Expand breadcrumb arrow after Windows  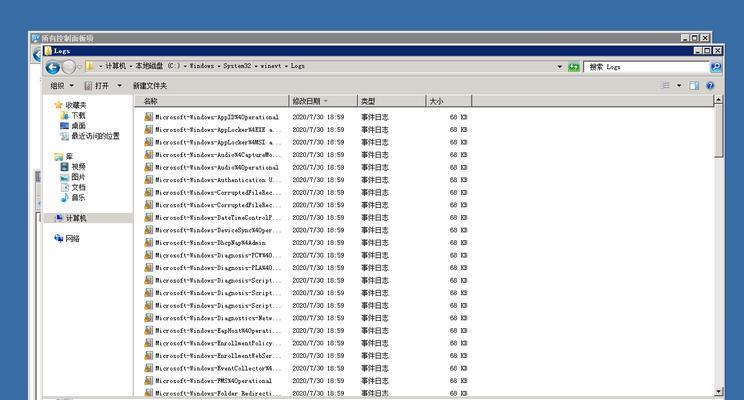pyautogui.click(x=219, y=66)
